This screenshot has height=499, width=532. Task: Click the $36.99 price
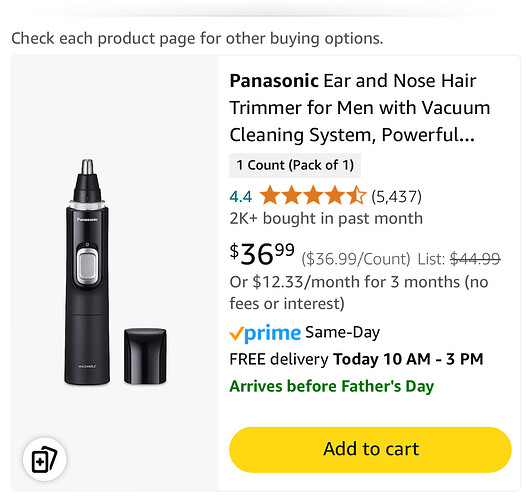262,254
